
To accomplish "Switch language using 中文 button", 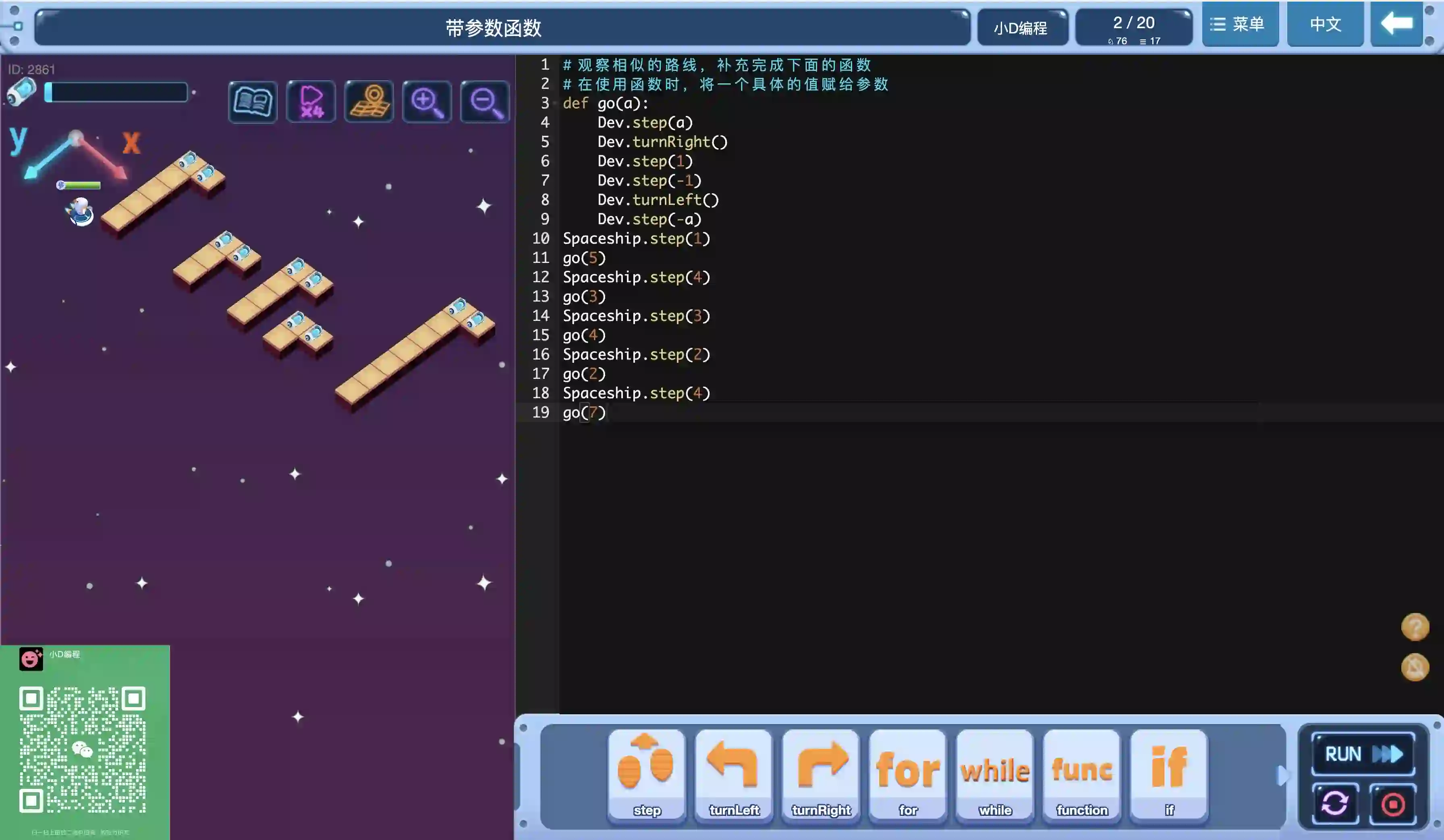I will click(x=1325, y=24).
